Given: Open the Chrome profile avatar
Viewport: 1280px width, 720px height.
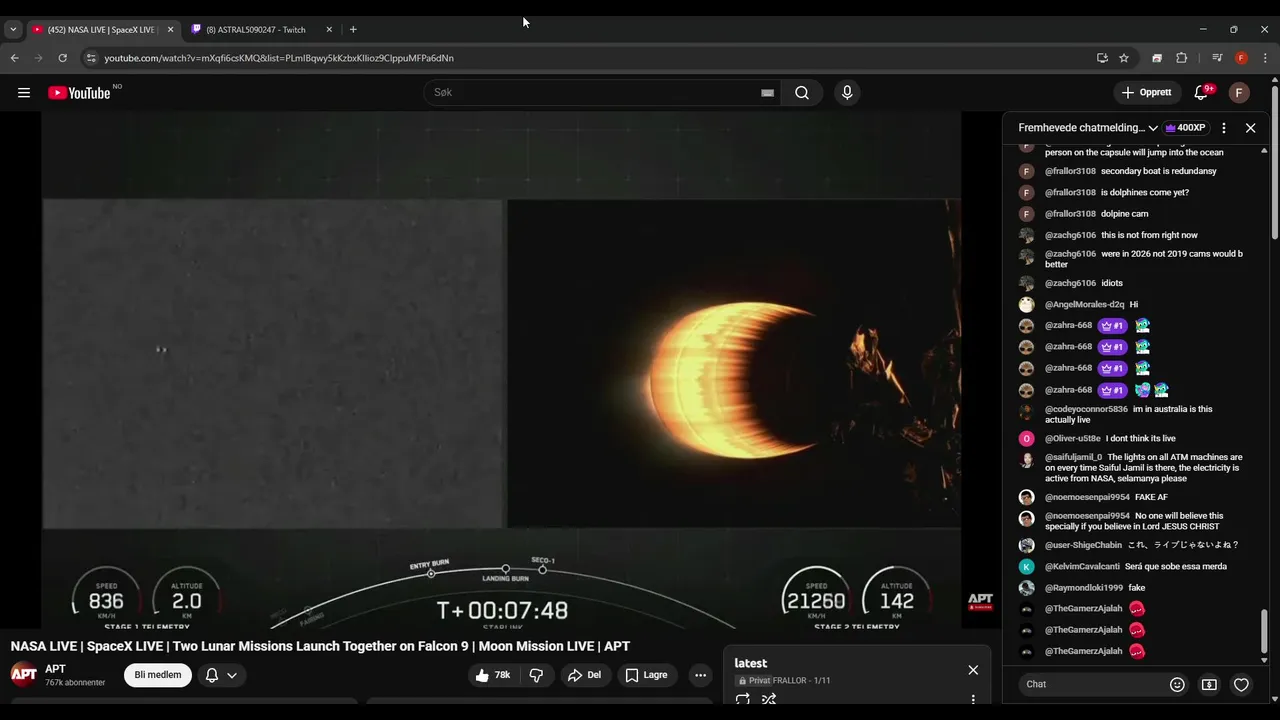Looking at the screenshot, I should [x=1241, y=58].
